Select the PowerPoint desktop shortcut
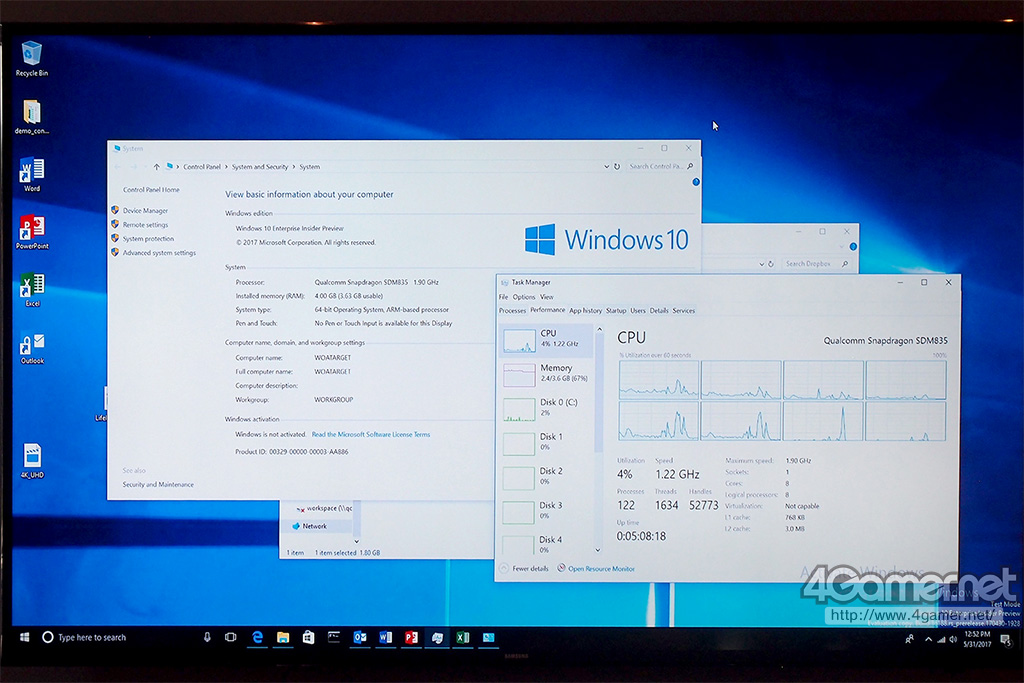This screenshot has height=683, width=1024. point(31,231)
